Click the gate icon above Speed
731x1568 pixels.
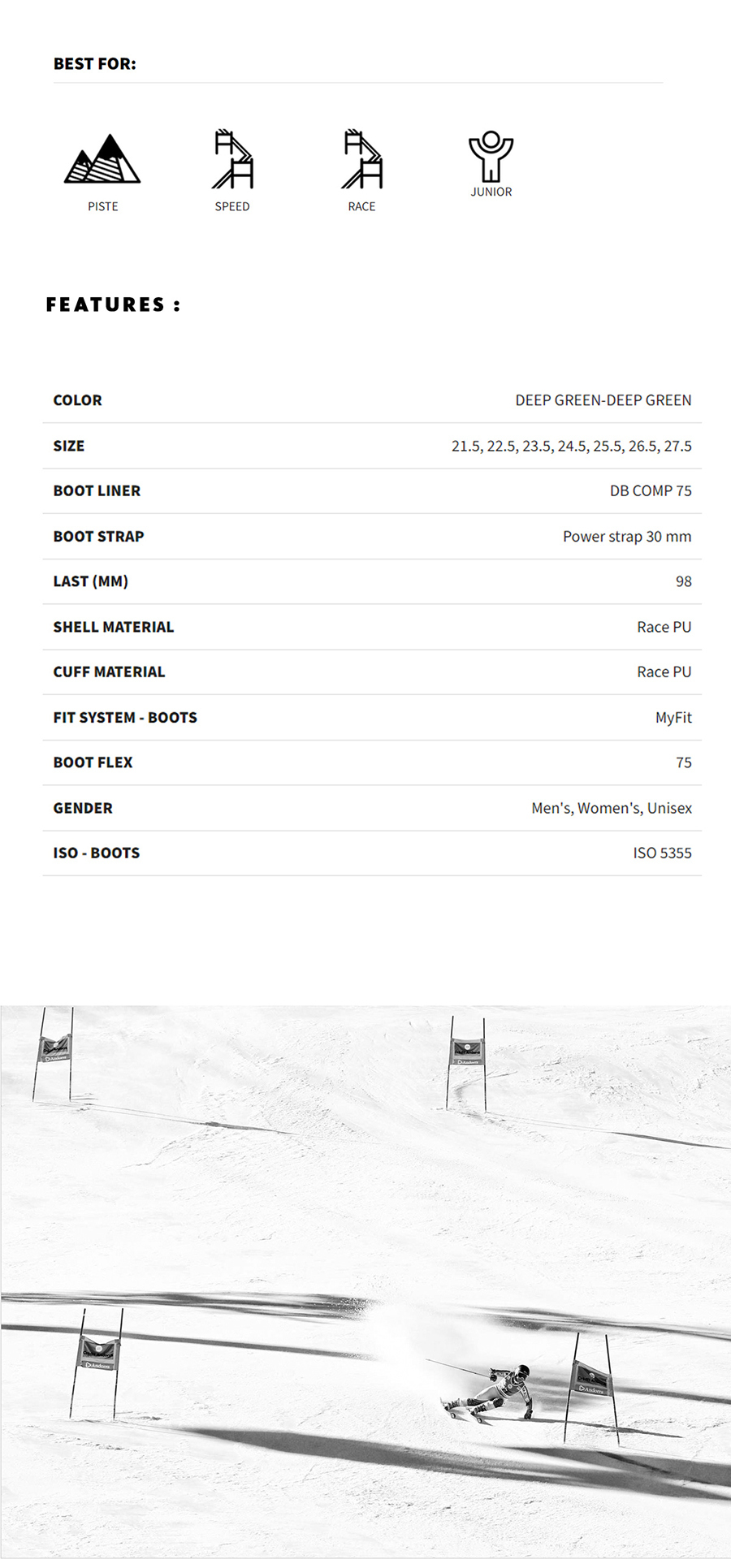(233, 159)
